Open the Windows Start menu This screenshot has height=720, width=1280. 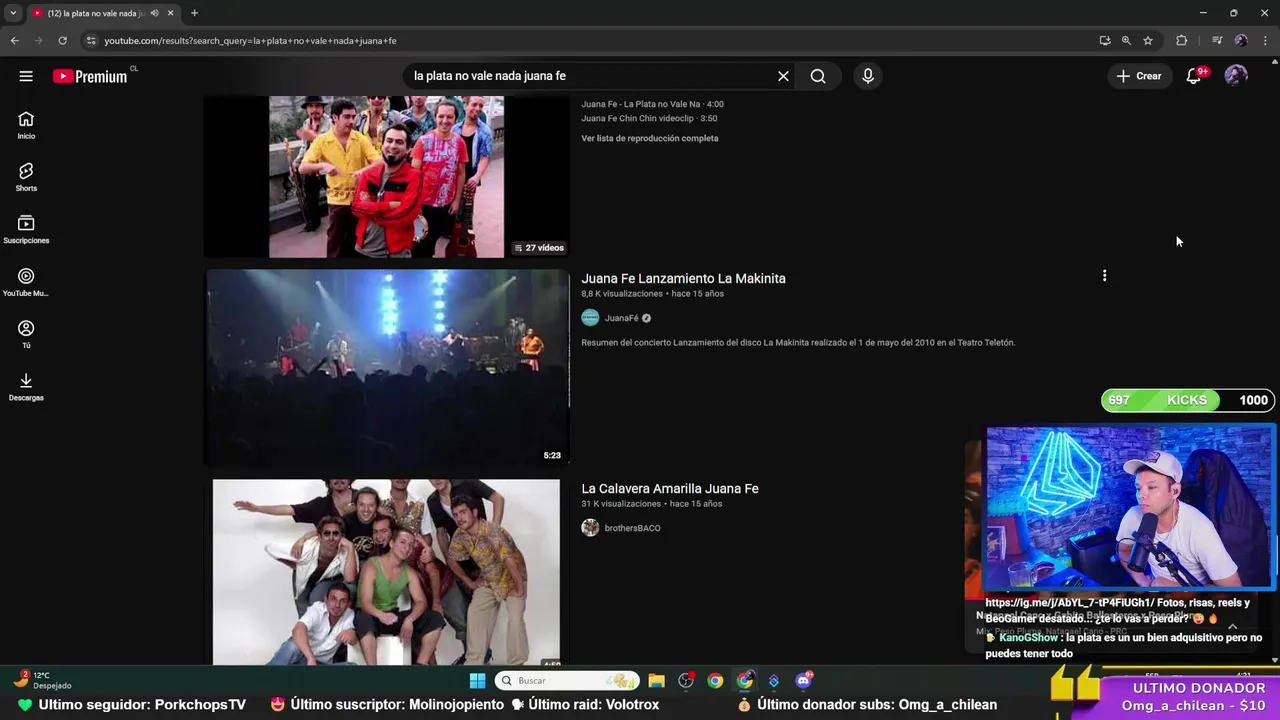tap(477, 681)
